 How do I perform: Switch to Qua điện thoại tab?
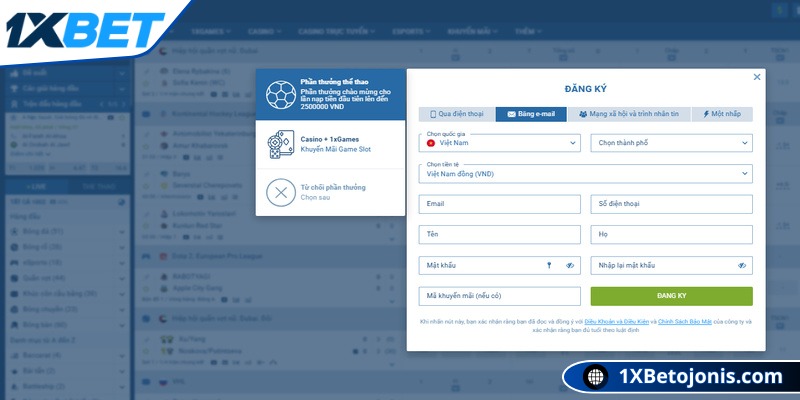point(457,114)
